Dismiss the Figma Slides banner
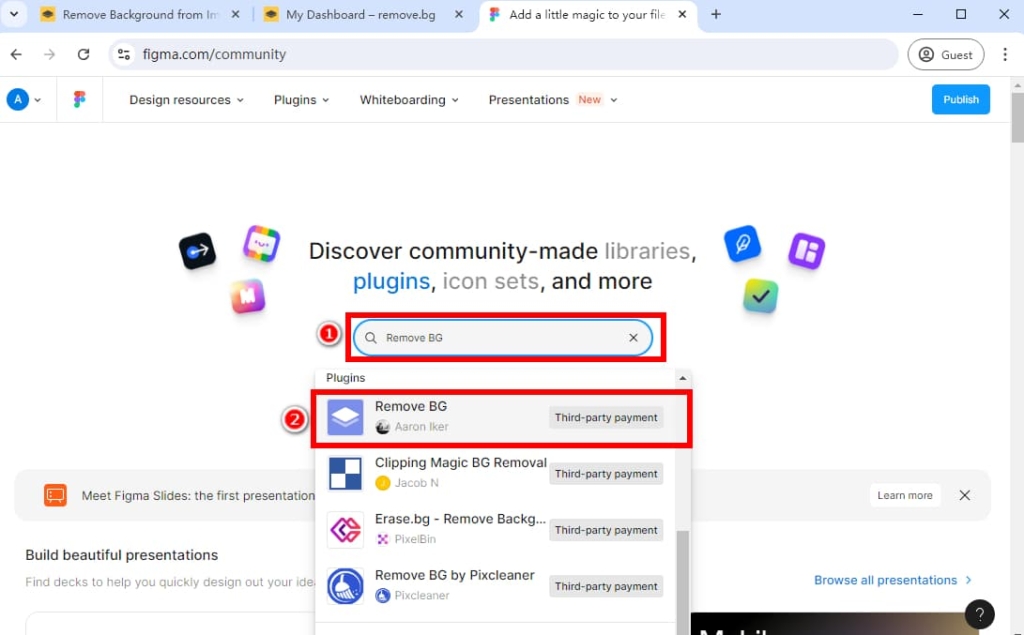Screen dimensions: 1024x635 pyautogui.click(x=965, y=495)
